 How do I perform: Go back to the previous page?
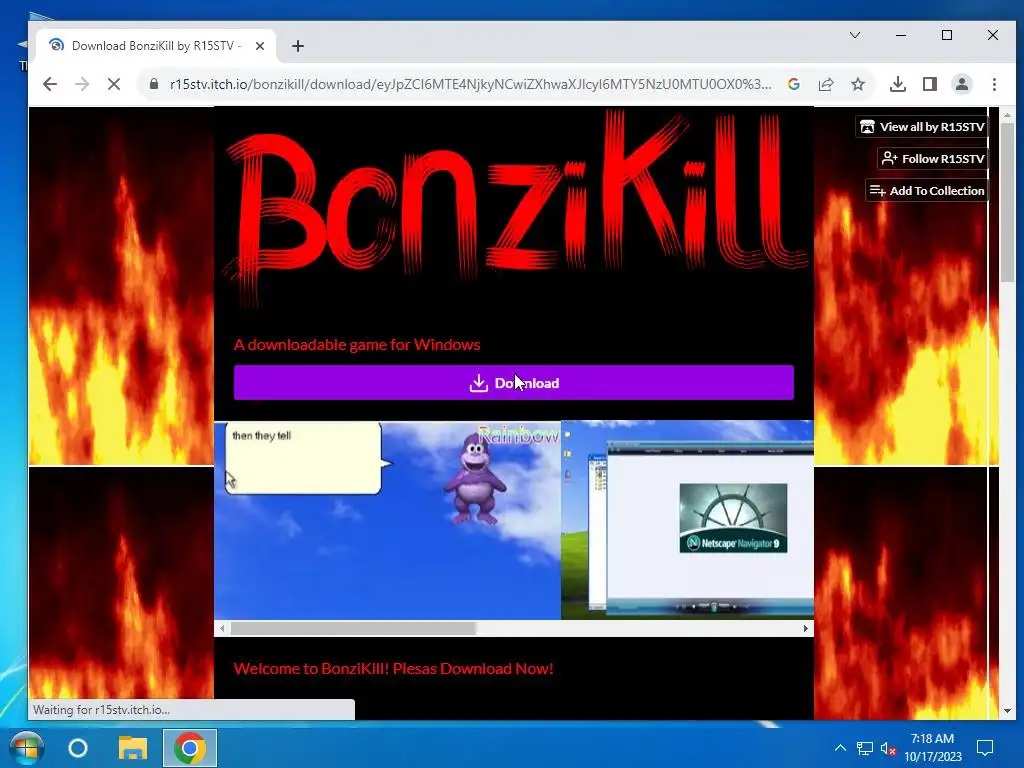tap(50, 84)
